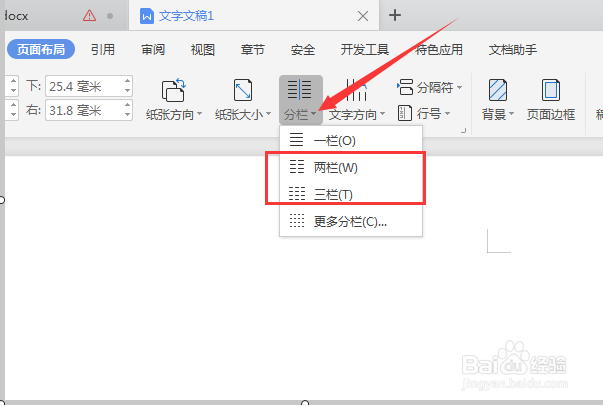The image size is (603, 405).
Task: Expand the 纸张大小 dropdown arrow
Action: pyautogui.click(x=268, y=114)
